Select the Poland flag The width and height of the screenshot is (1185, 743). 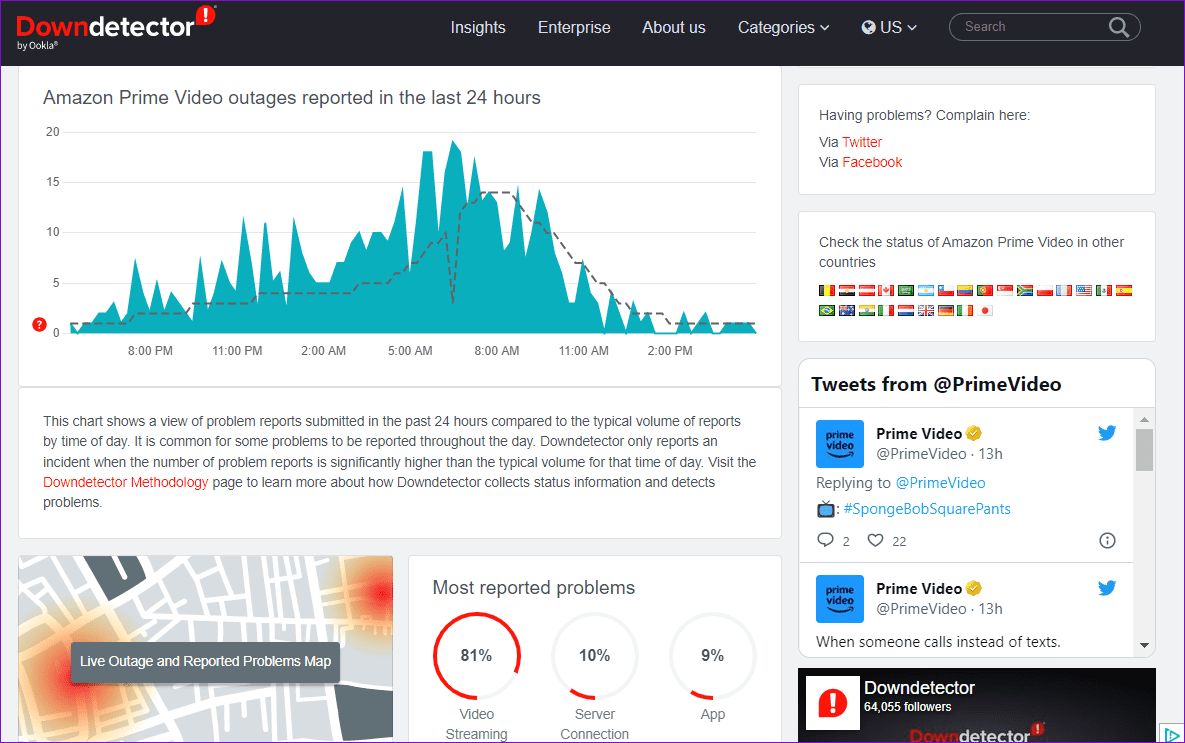[x=1044, y=290]
